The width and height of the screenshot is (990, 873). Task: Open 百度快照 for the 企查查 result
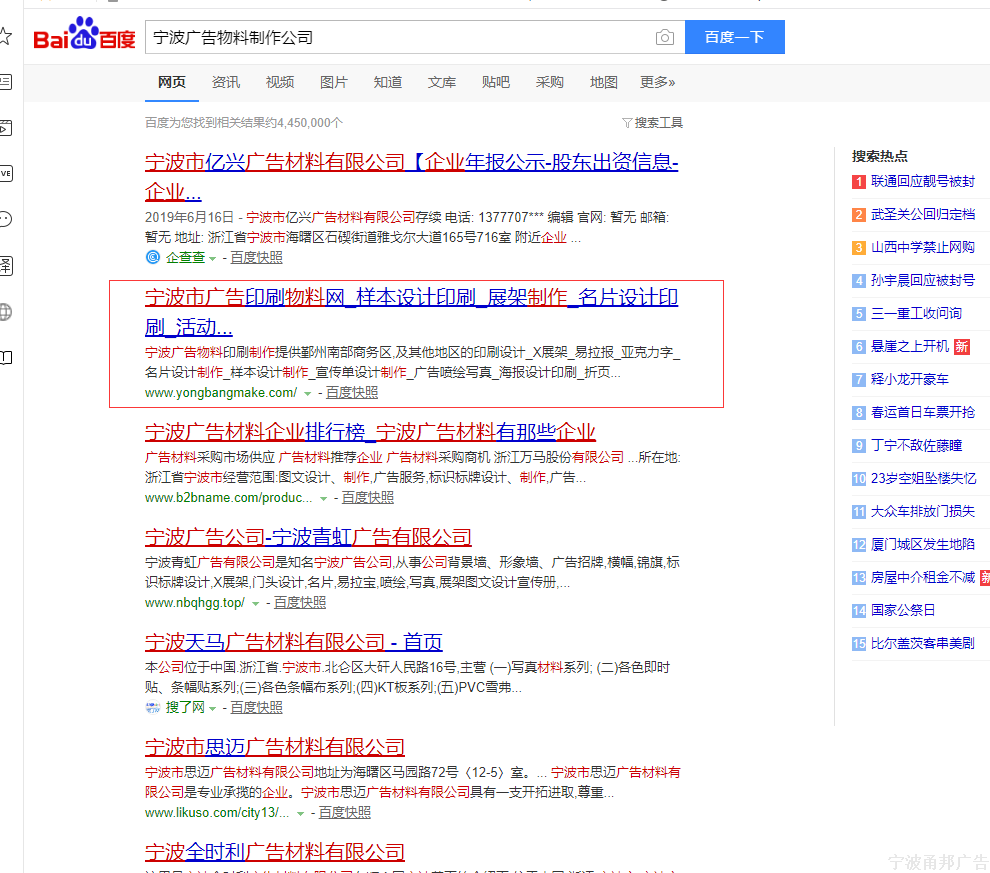click(256, 258)
